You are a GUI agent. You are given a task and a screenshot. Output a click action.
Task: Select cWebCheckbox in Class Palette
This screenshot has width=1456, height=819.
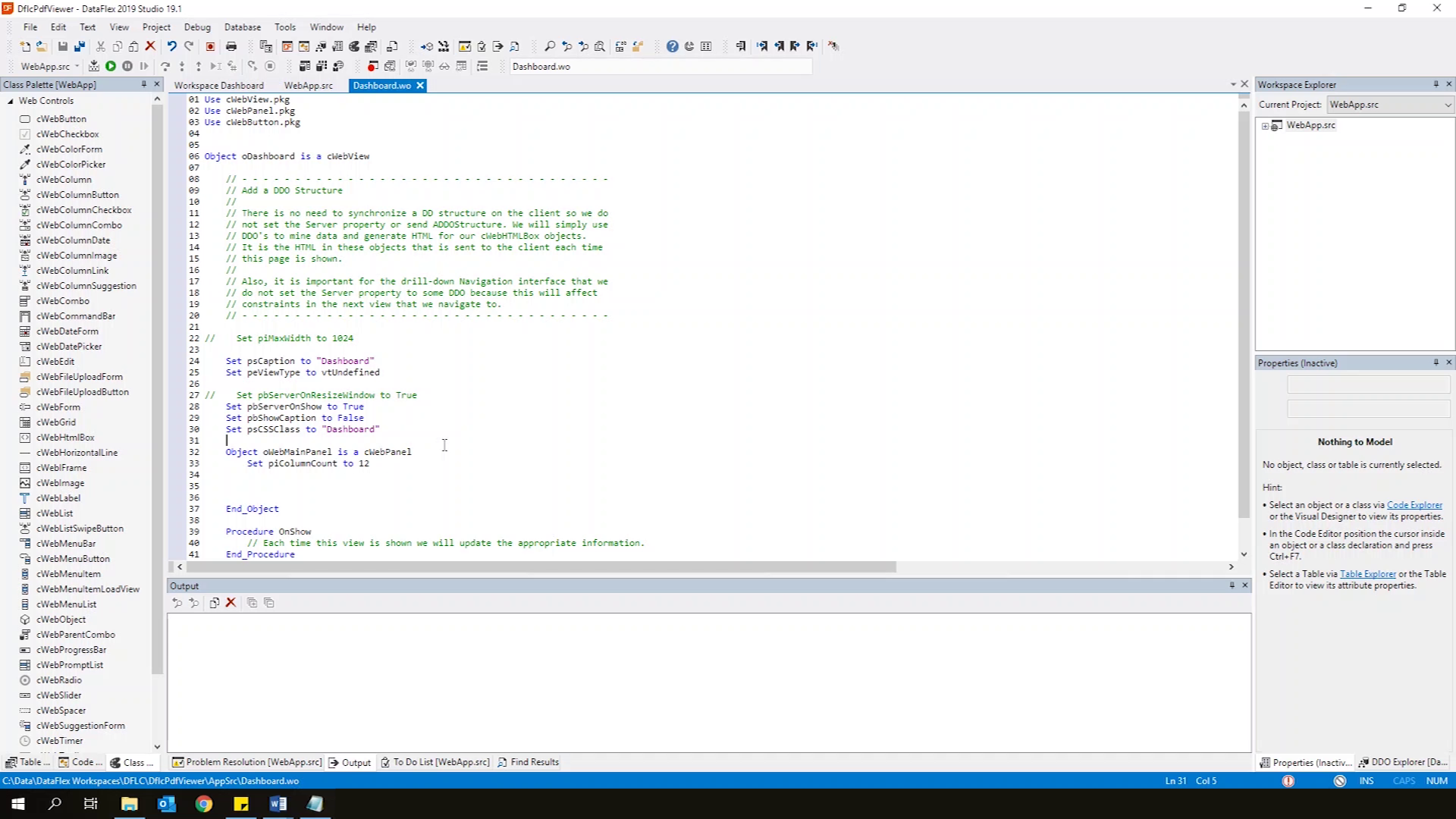coord(67,134)
